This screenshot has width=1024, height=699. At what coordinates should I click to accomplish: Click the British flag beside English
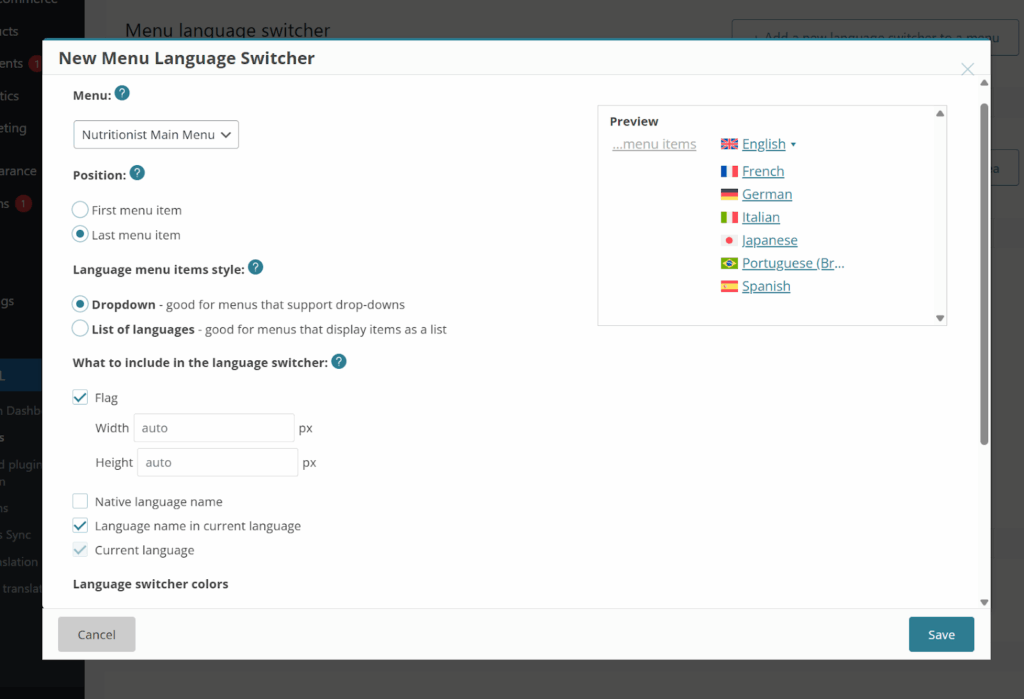[x=729, y=143]
